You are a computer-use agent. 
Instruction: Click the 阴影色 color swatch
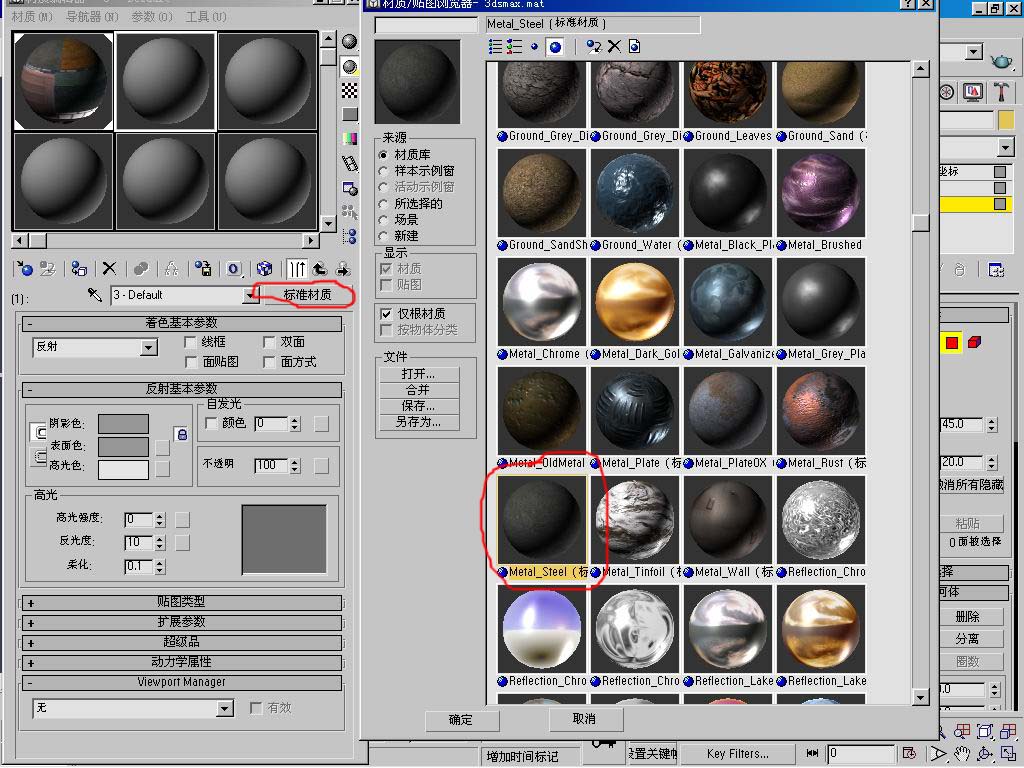pos(123,424)
